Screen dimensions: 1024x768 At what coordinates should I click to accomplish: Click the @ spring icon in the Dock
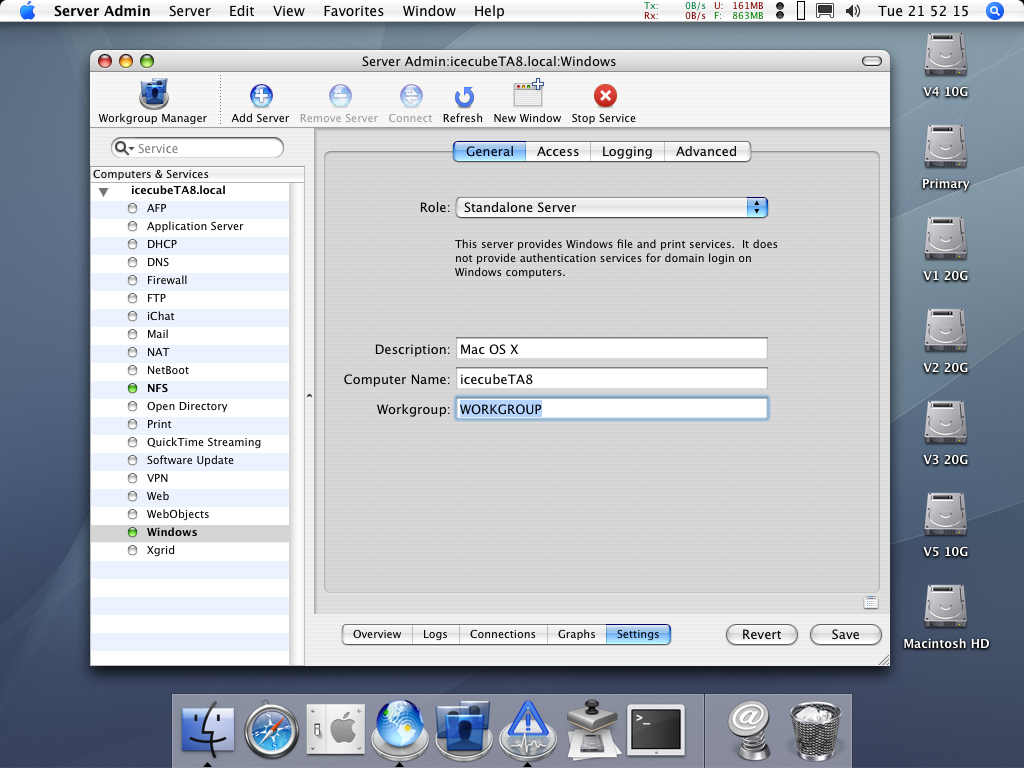click(750, 730)
